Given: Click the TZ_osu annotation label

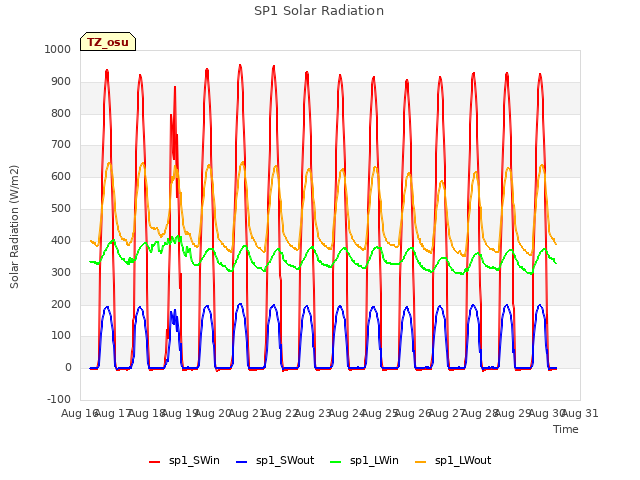Looking at the screenshot, I should [108, 42].
